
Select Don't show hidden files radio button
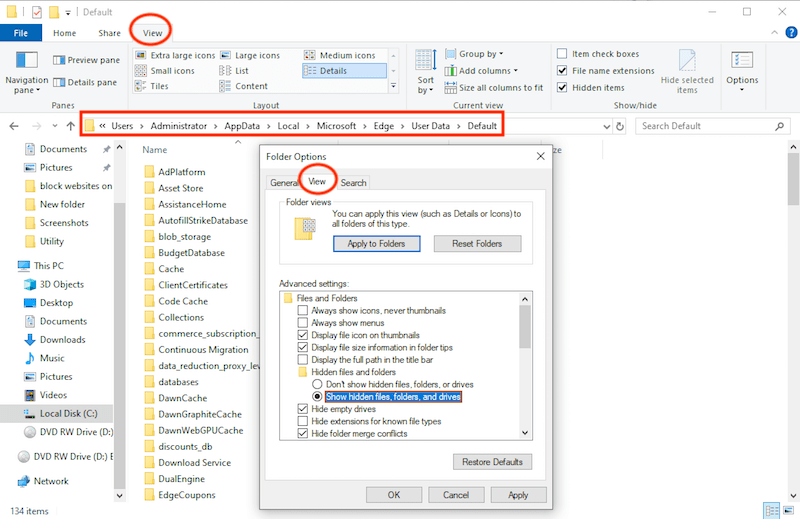(x=317, y=384)
